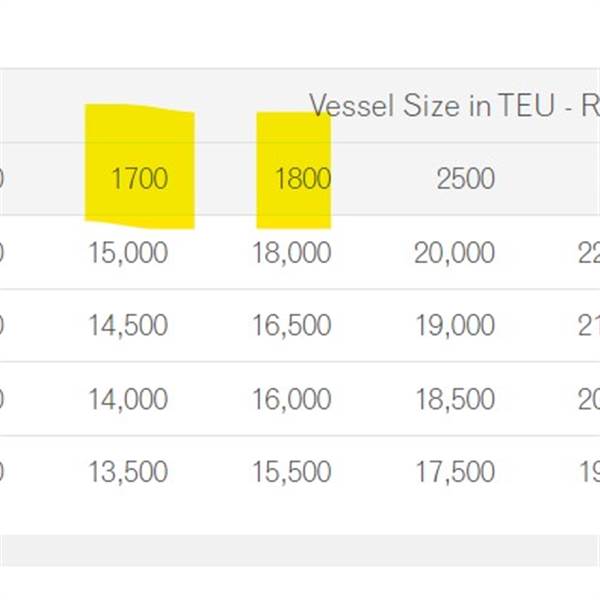Screen dimensions: 600x600
Task: Click the 17,500 table cell
Action: [454, 472]
